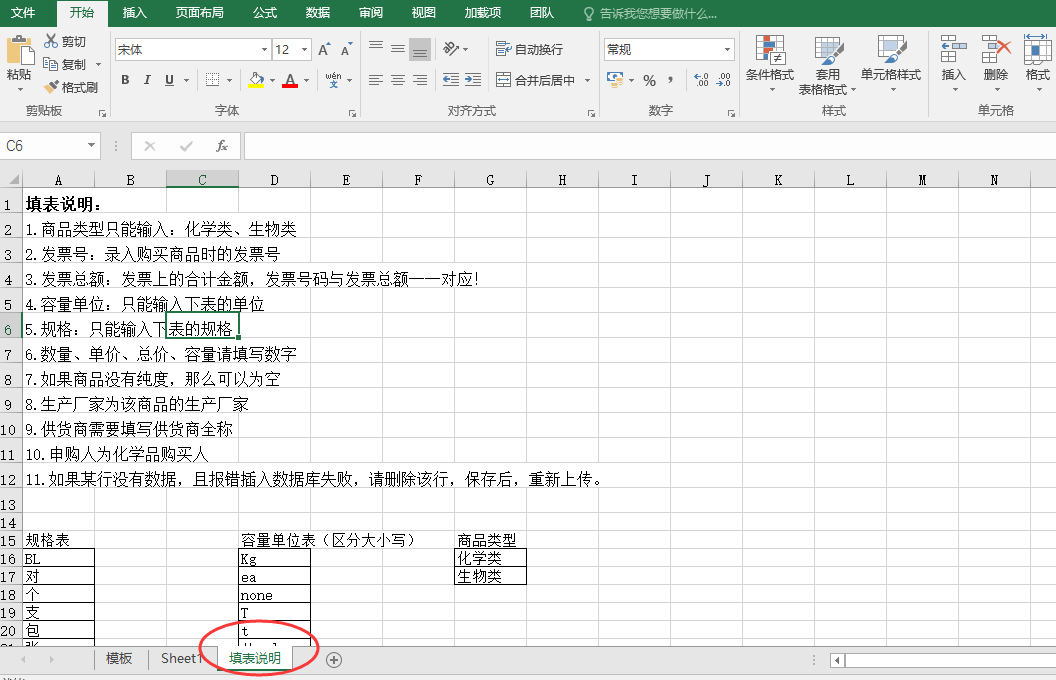Add a new sheet with the plus button

(x=334, y=659)
